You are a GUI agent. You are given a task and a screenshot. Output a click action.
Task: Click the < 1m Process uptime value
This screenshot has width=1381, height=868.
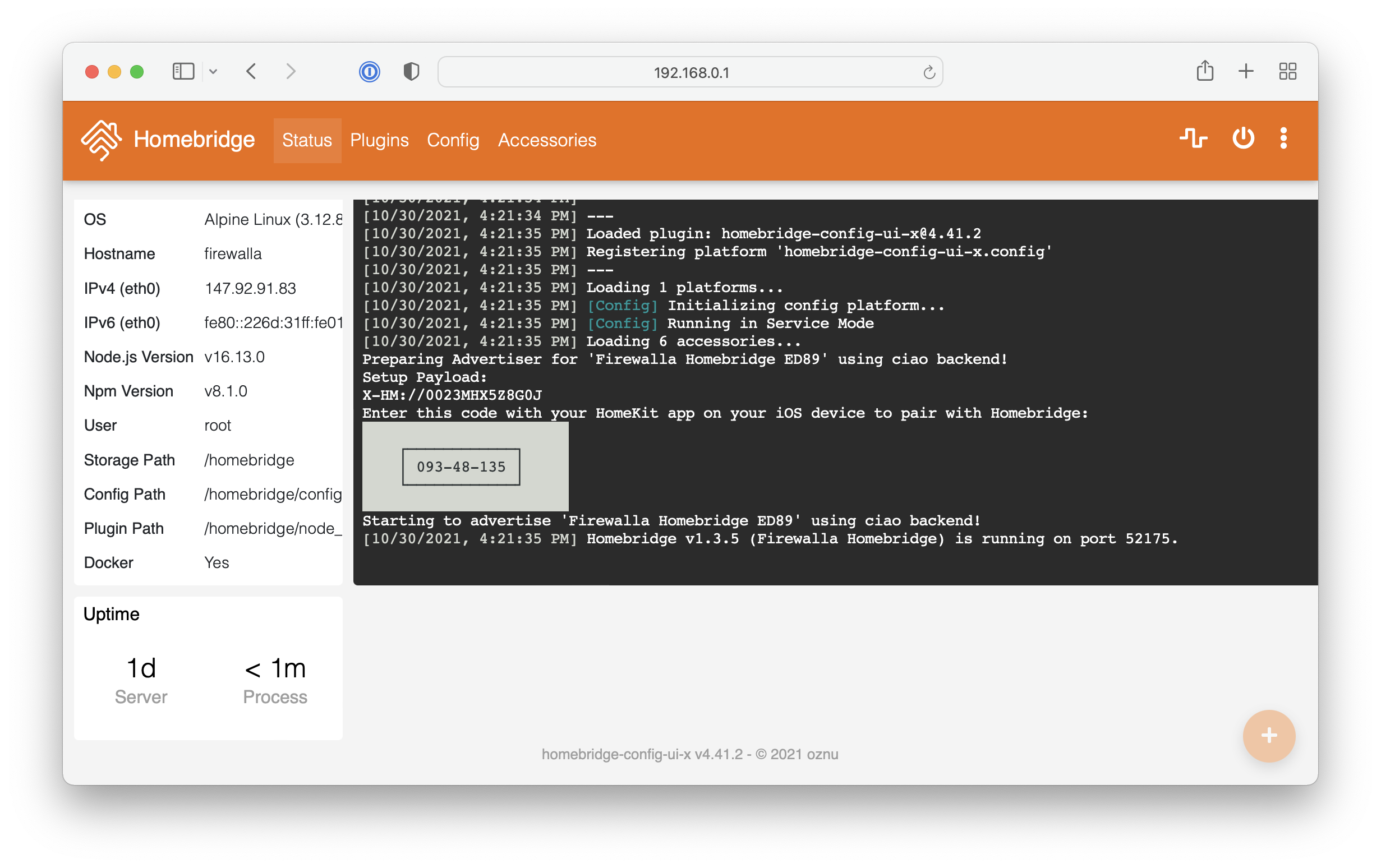[x=275, y=668]
